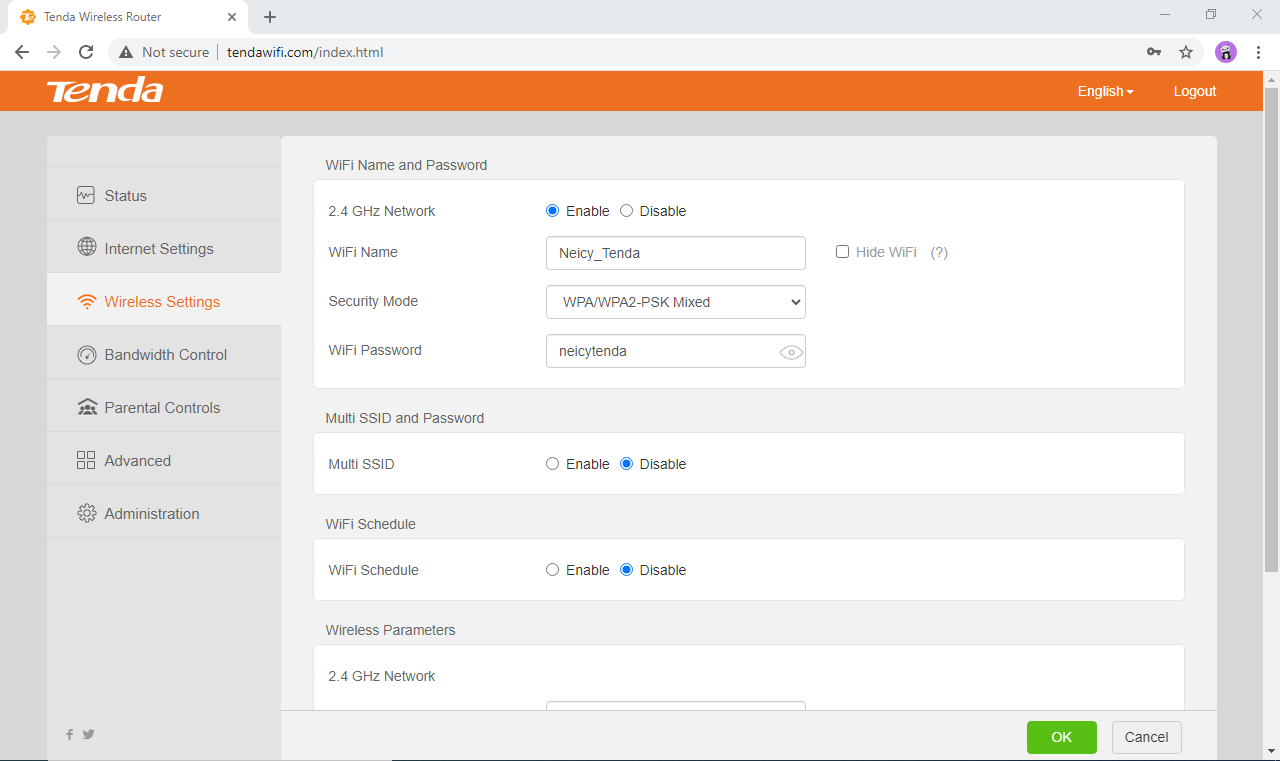Click the browser address bar URL
Image resolution: width=1280 pixels, height=761 pixels.
(x=305, y=52)
